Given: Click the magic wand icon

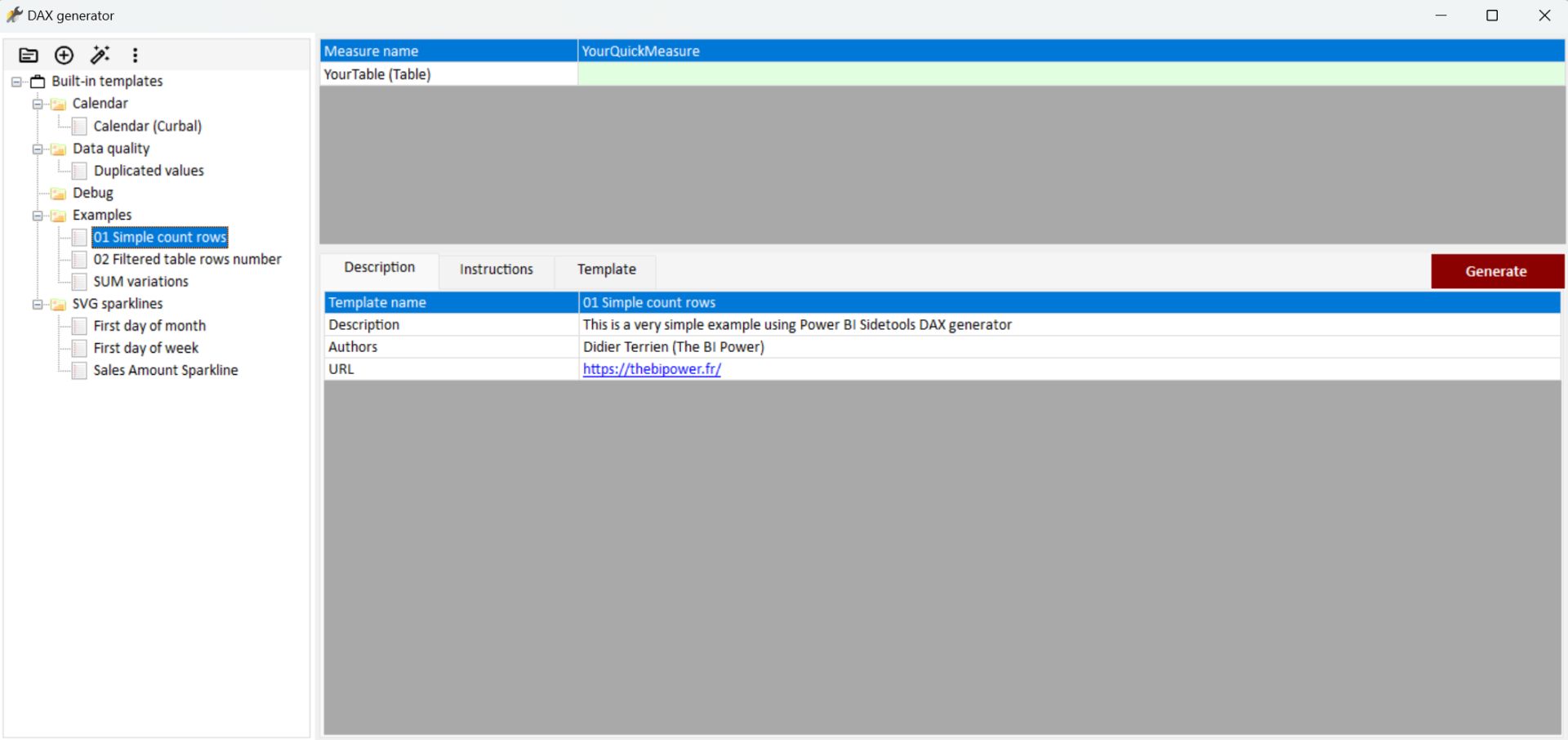Looking at the screenshot, I should (x=100, y=55).
